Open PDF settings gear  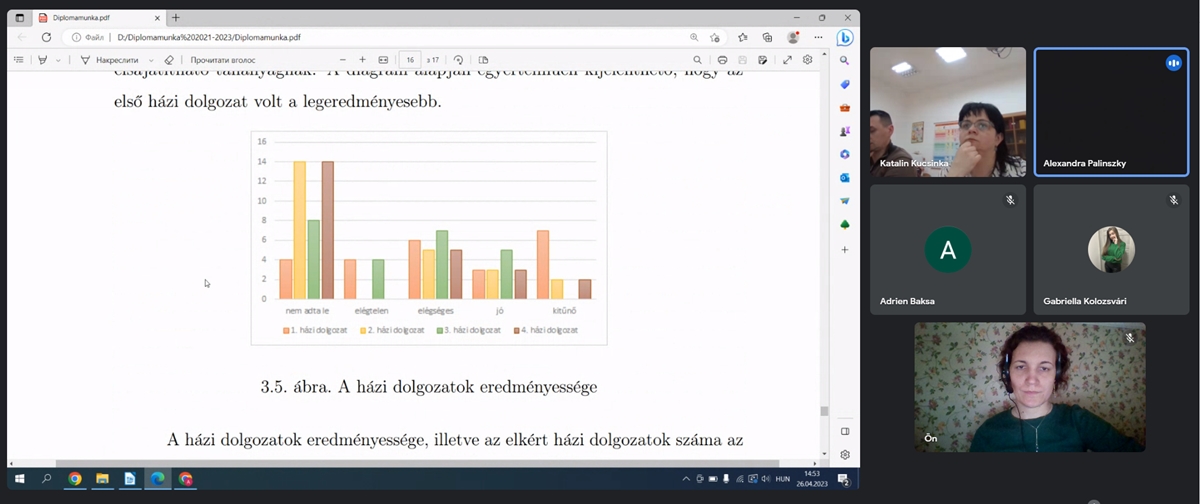pyautogui.click(x=807, y=60)
